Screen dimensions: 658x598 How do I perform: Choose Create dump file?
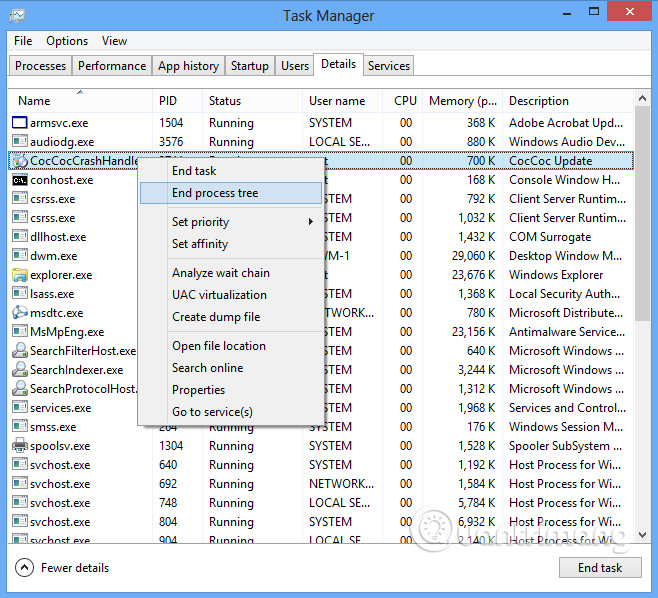point(231,317)
